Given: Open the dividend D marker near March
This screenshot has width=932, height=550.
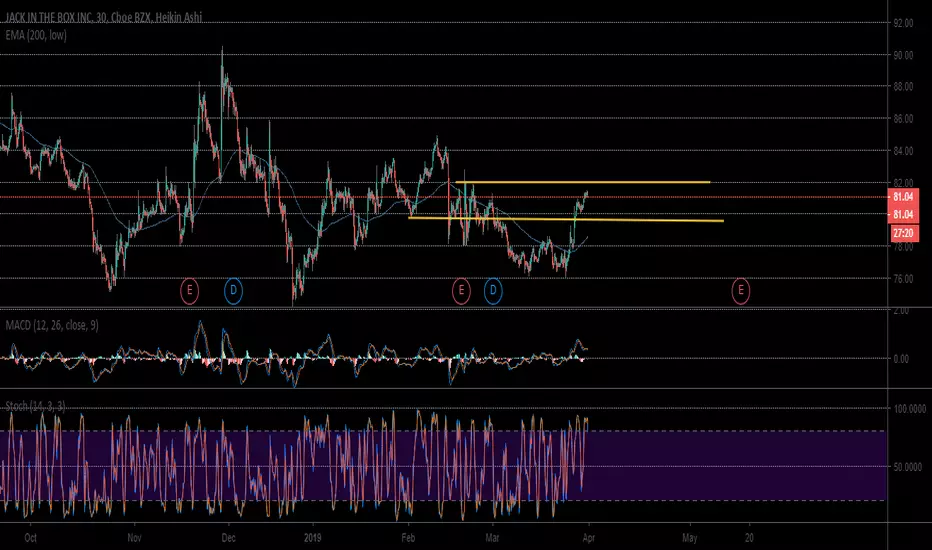Looking at the screenshot, I should 493,291.
